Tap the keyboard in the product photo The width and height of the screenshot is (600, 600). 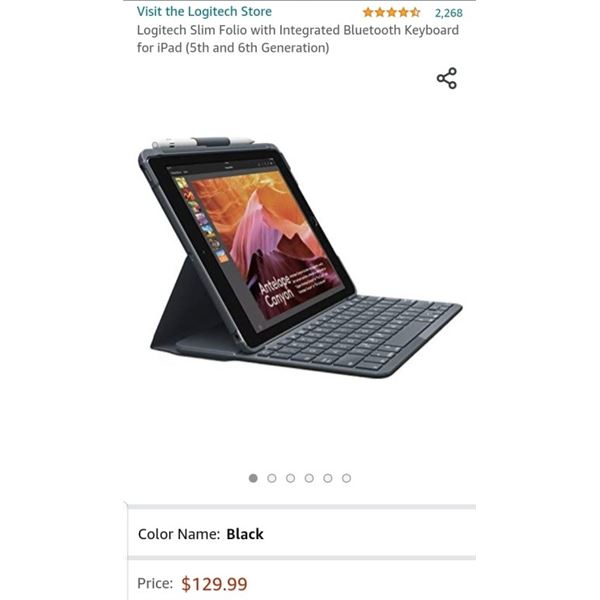[x=358, y=335]
